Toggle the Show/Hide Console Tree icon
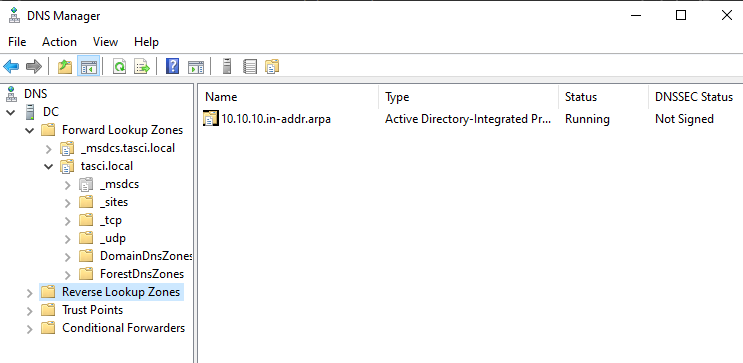743x363 pixels. pos(89,67)
